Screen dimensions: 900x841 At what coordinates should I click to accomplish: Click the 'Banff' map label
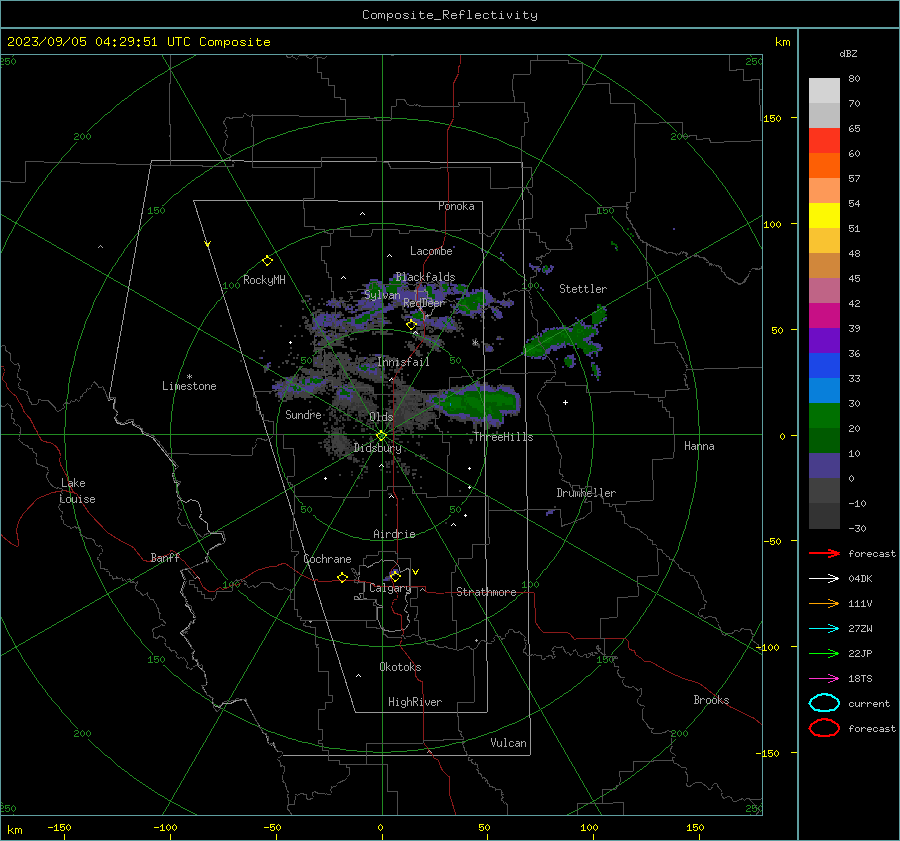(x=165, y=557)
